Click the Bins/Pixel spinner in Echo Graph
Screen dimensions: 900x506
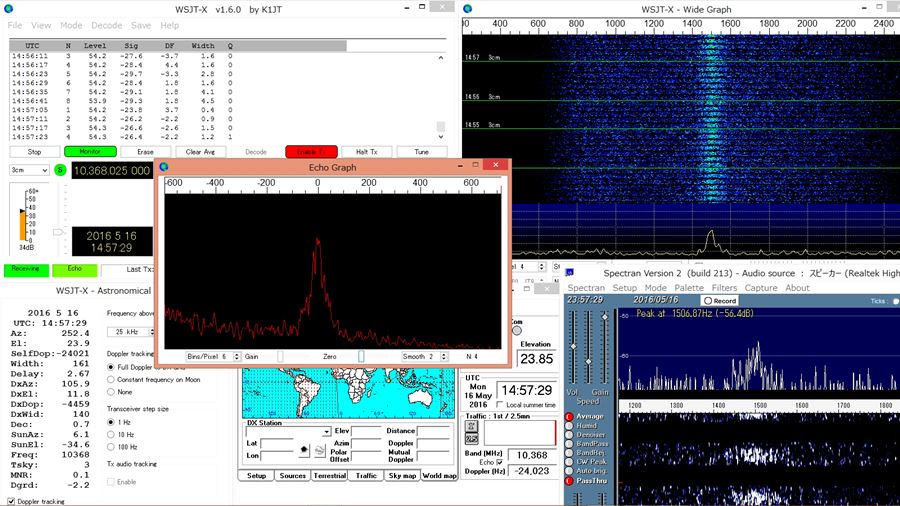[x=213, y=356]
